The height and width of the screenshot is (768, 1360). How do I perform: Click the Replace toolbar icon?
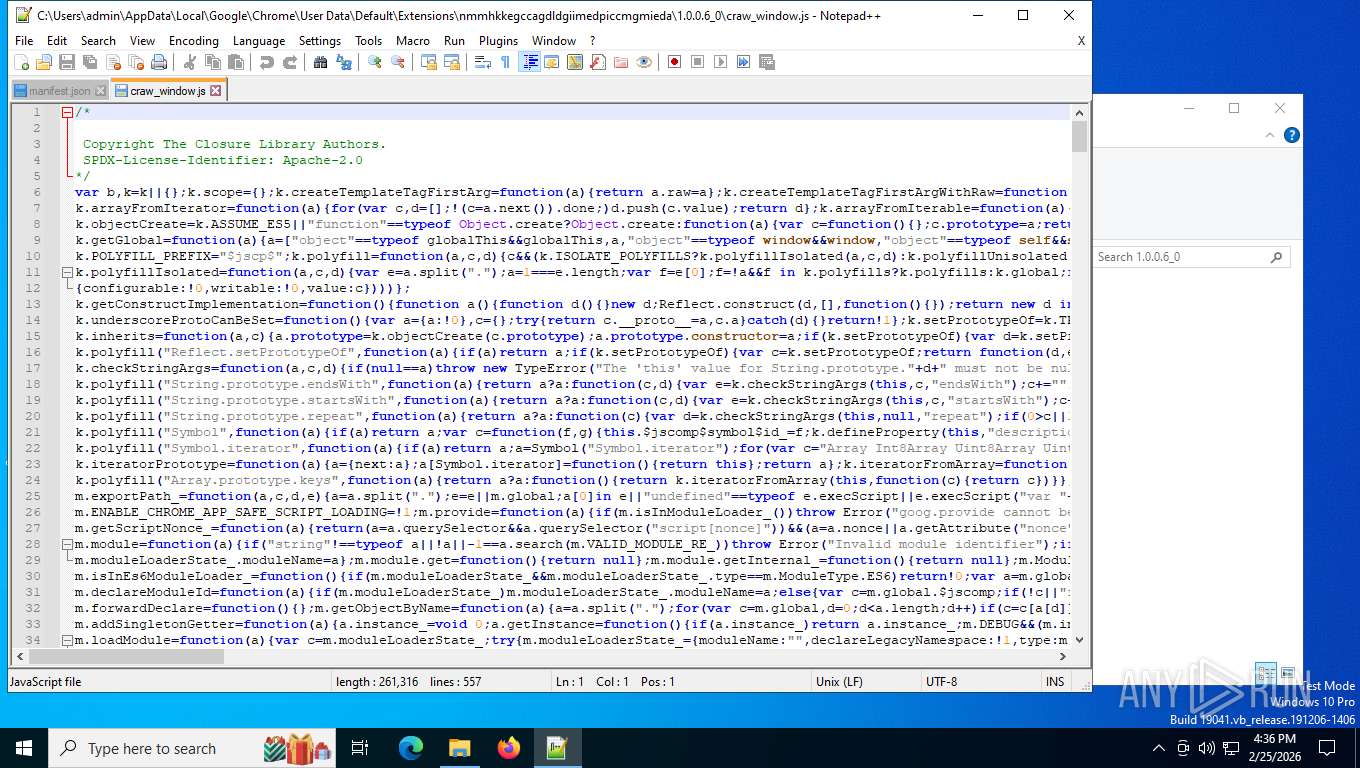(344, 62)
